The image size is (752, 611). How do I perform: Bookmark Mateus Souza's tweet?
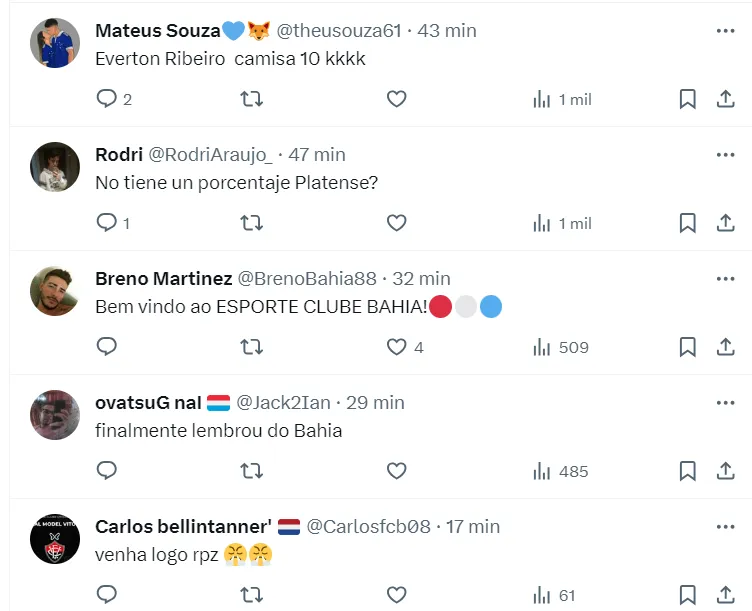(688, 99)
